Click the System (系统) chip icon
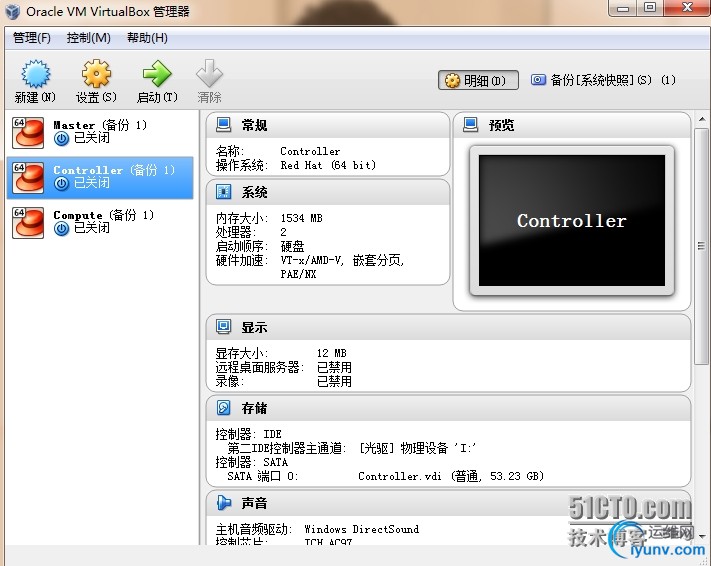This screenshot has height=566, width=711. coord(223,192)
